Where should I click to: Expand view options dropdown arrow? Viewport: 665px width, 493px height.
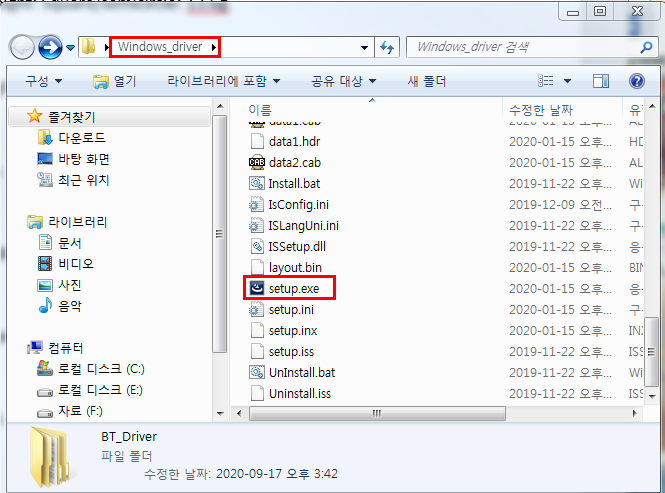coord(567,81)
